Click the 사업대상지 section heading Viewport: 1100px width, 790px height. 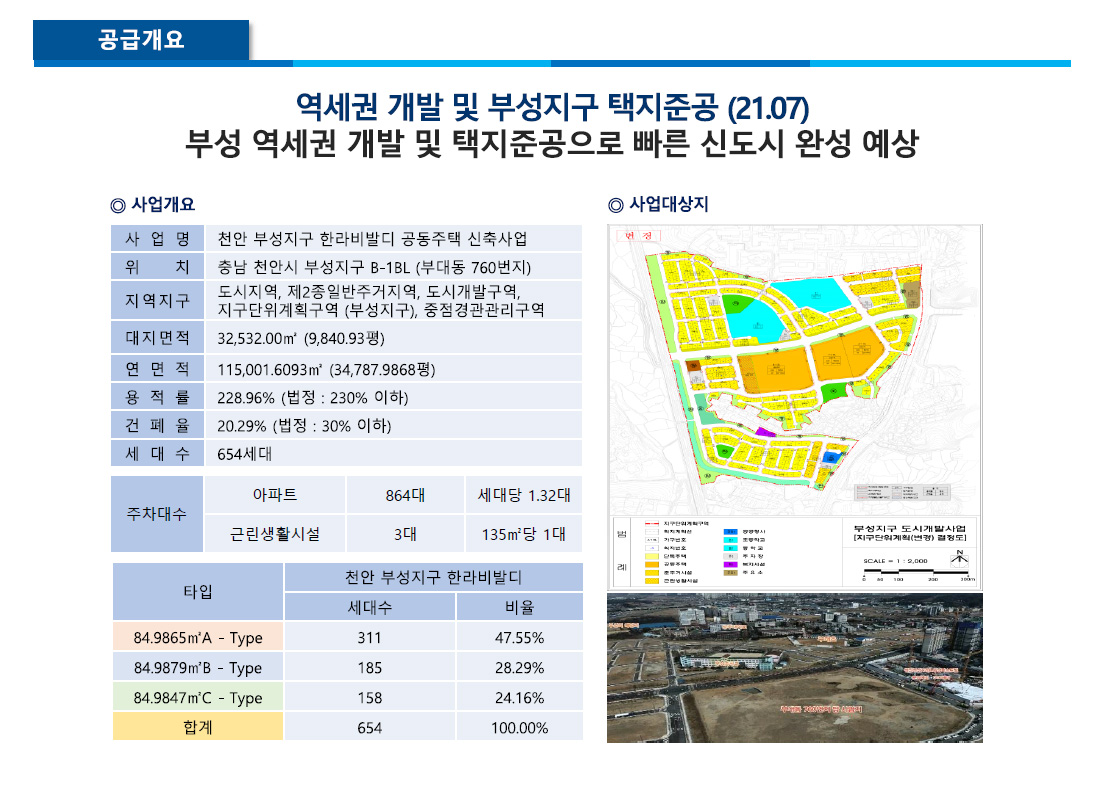[x=658, y=205]
